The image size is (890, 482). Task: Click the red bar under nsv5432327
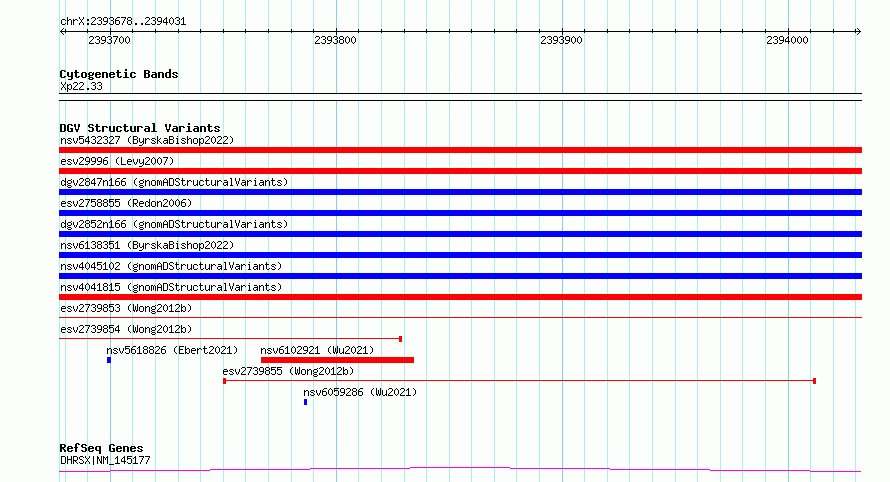pyautogui.click(x=460, y=150)
